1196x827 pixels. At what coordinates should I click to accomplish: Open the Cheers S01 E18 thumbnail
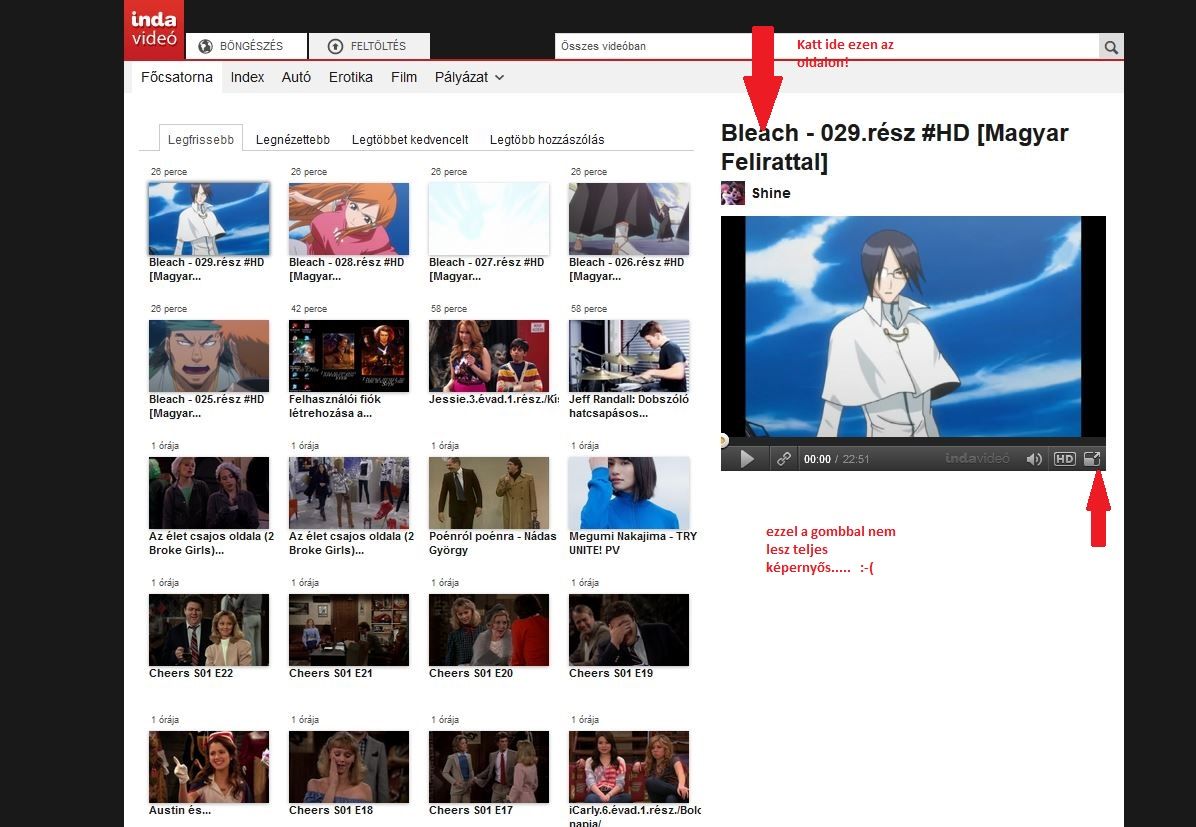tap(349, 767)
